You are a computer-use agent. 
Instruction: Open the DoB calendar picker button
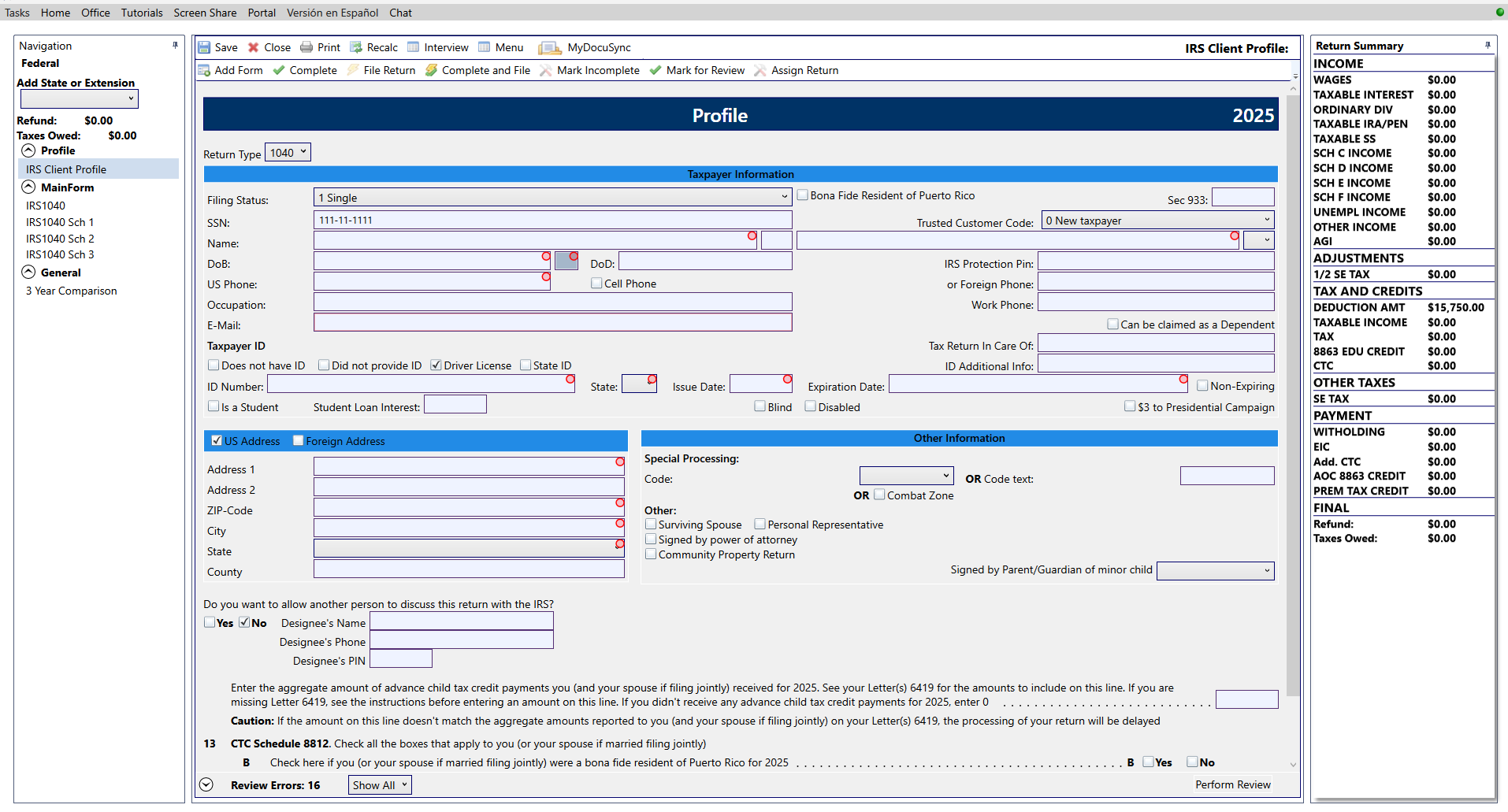coord(566,261)
